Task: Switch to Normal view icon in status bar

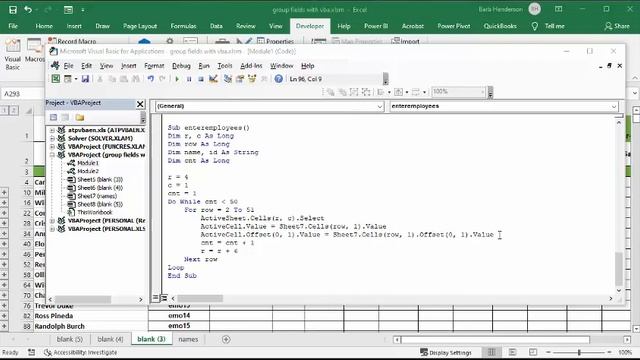Action: tap(491, 352)
